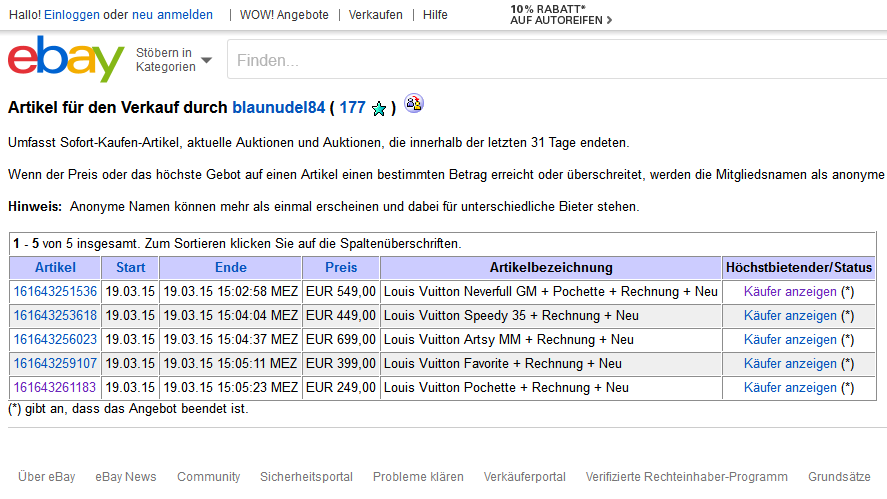This screenshot has height=499, width=887.
Task: Open the Verkaufen menu item
Action: tap(376, 15)
